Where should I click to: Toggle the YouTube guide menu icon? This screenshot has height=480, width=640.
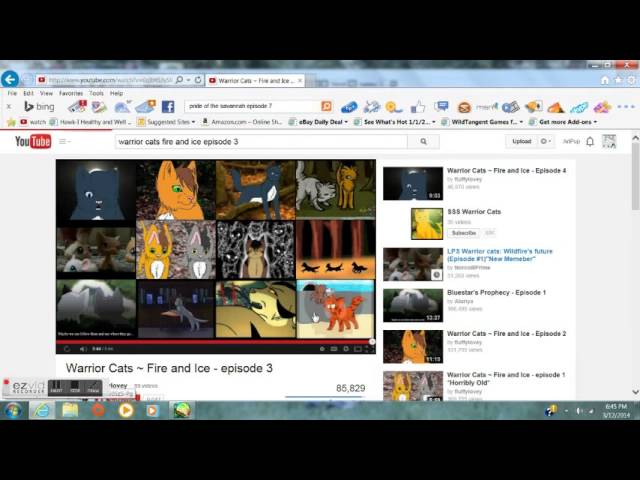pos(64,141)
